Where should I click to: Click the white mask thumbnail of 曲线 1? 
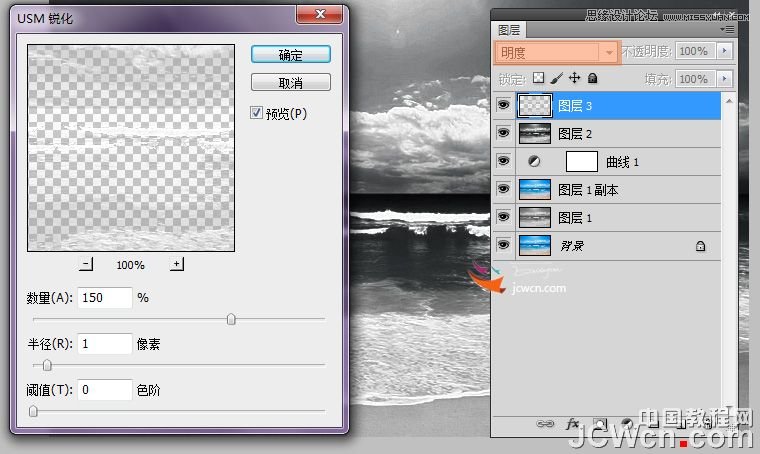(582, 161)
